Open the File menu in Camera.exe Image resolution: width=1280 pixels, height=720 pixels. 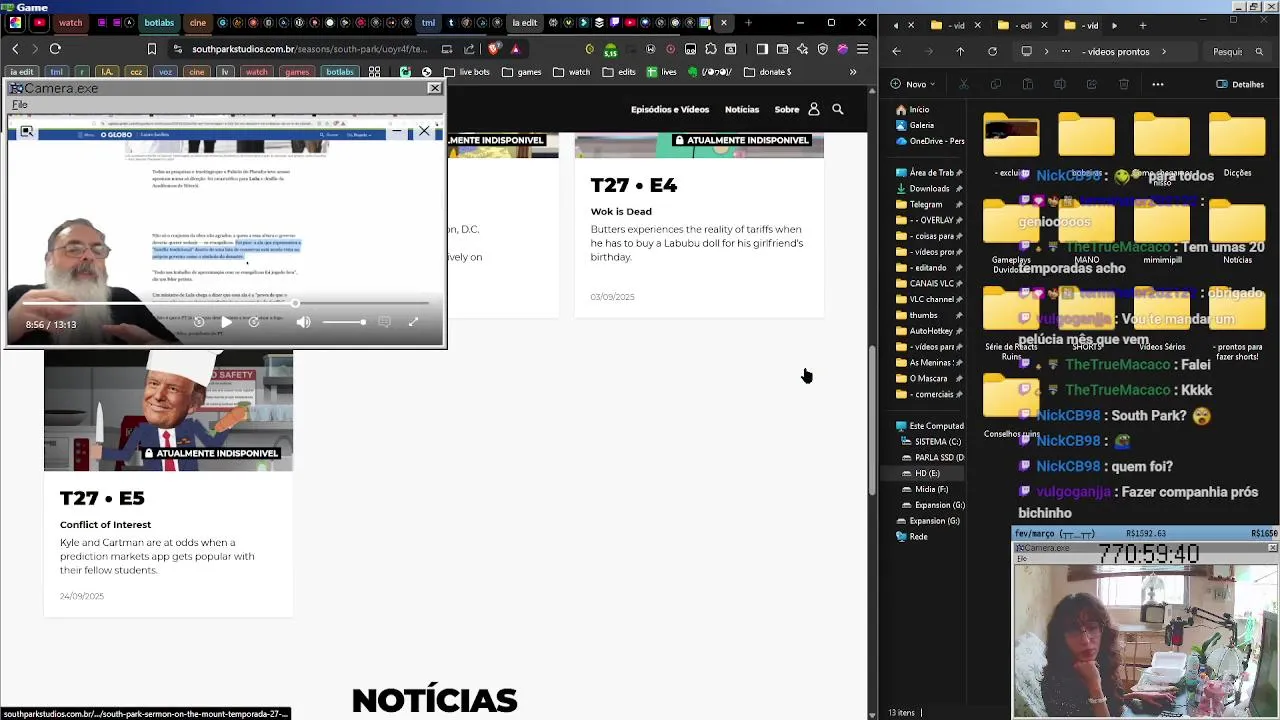click(19, 104)
